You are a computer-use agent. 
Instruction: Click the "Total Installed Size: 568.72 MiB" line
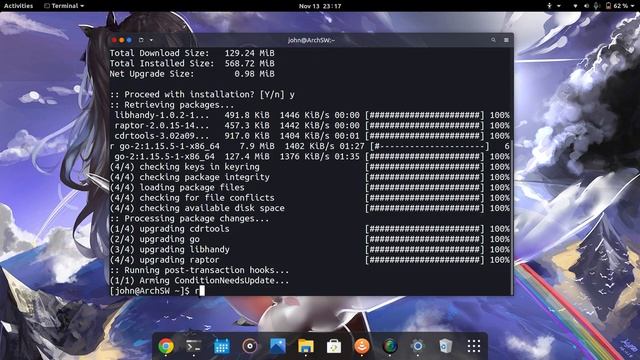[x=192, y=63]
